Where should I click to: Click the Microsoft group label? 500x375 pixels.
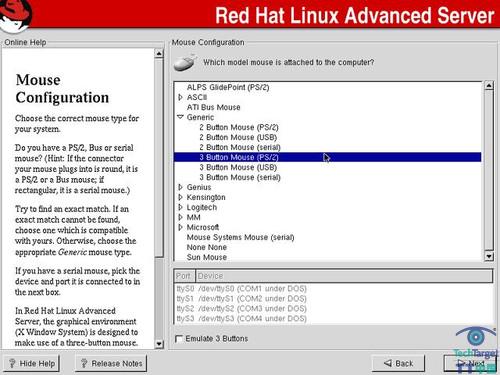[203, 227]
